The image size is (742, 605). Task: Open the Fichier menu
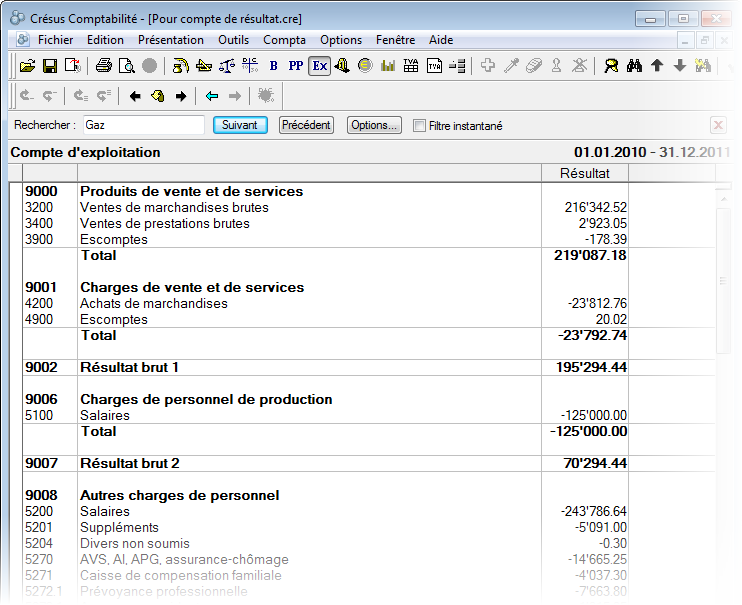pyautogui.click(x=55, y=40)
